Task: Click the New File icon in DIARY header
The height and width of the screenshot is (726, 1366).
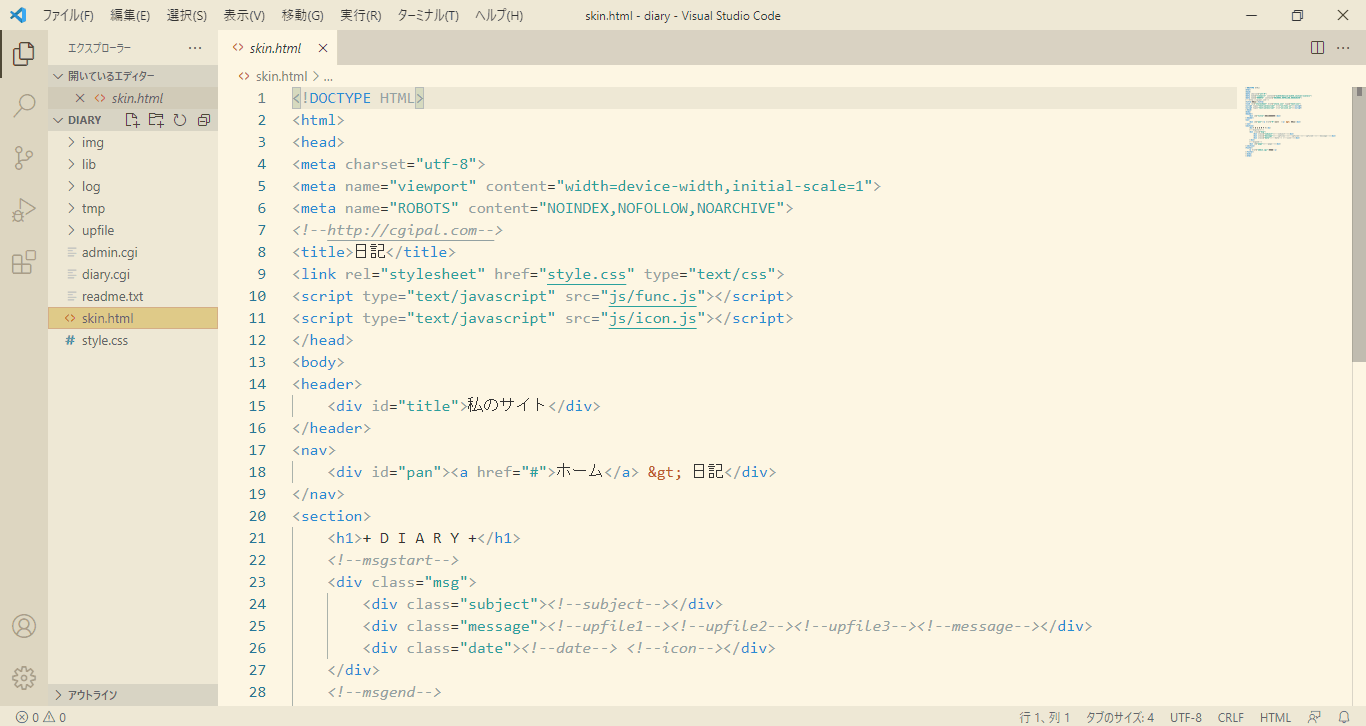Action: [132, 120]
